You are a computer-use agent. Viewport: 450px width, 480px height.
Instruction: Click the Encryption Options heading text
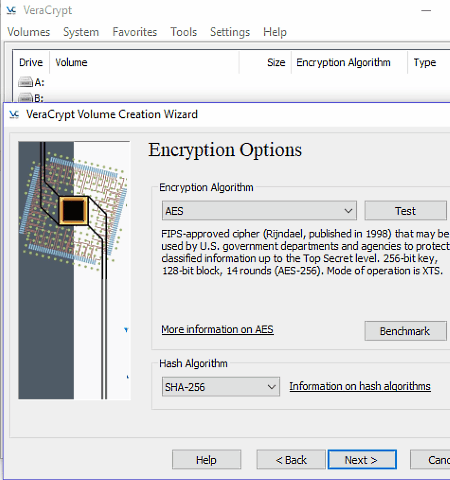coord(225,150)
